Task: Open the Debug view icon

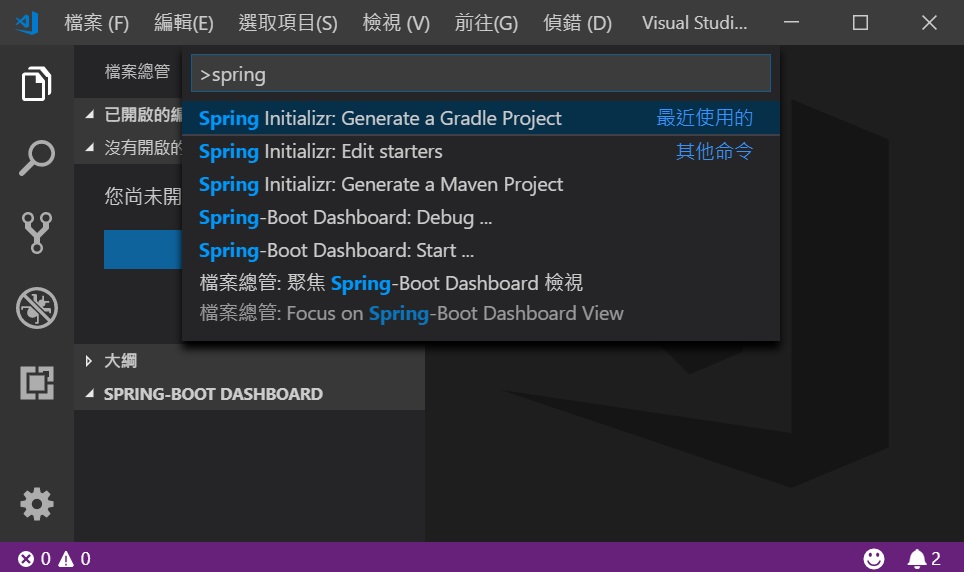Action: coord(36,308)
